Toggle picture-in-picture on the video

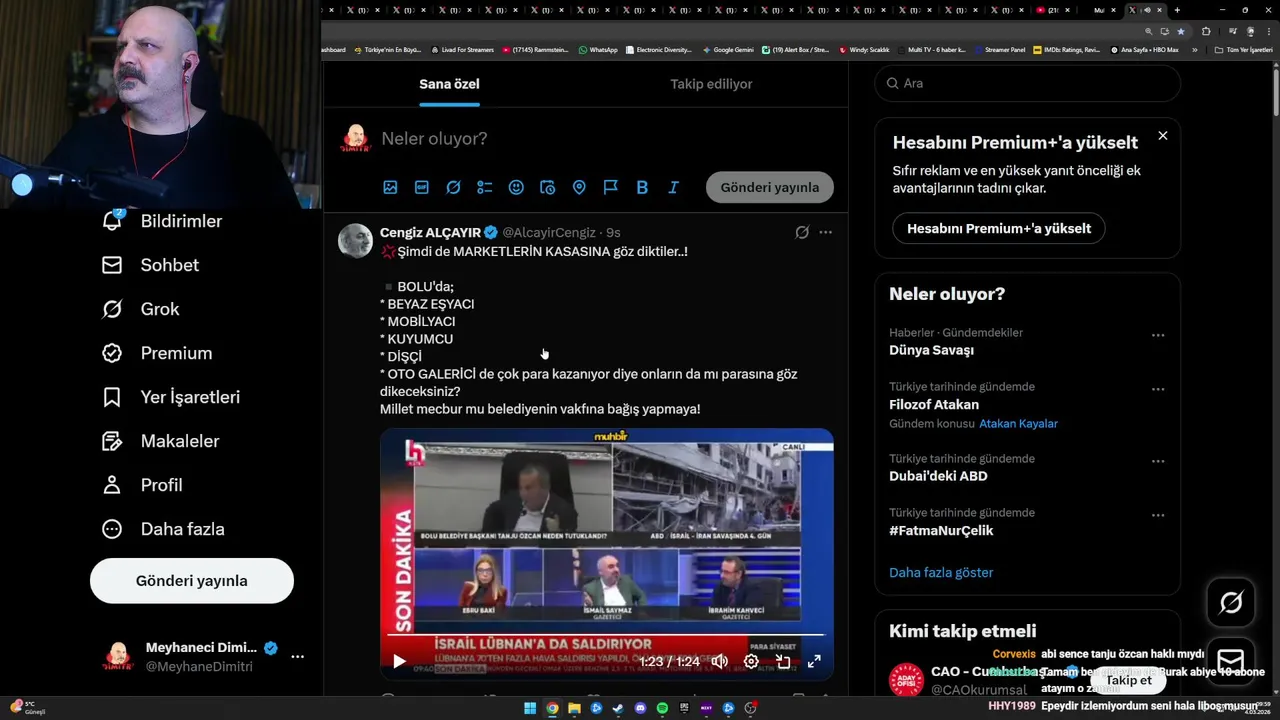tap(783, 661)
